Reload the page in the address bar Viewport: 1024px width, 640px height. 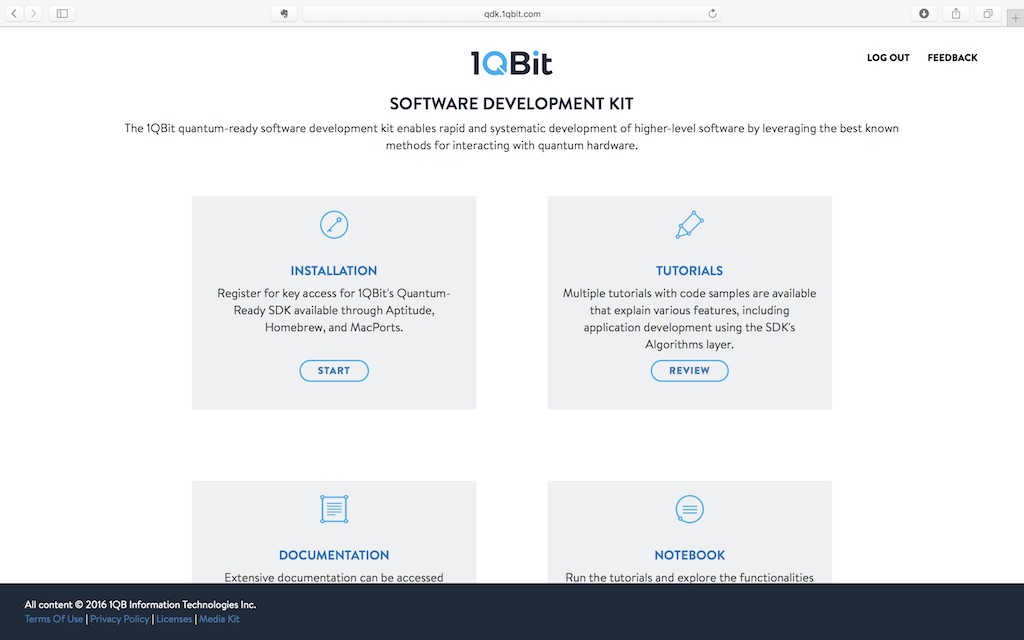[x=712, y=14]
